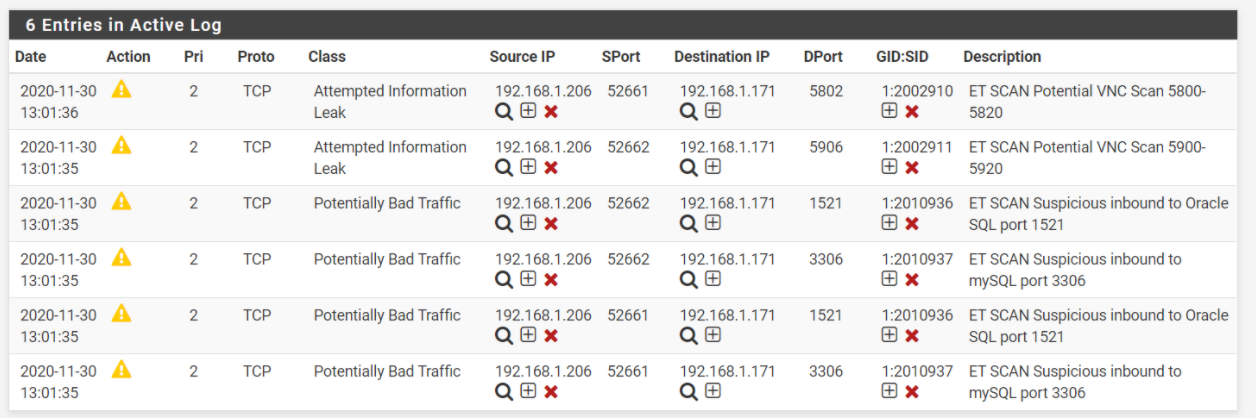This screenshot has height=418, width=1256.
Task: Click source IP magnifier in DPort 5802 row
Action: pyautogui.click(x=504, y=111)
